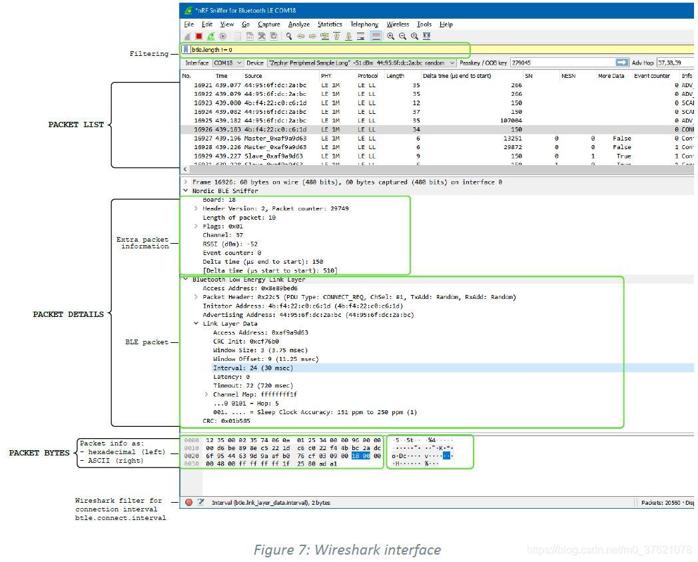Viewport: 698px width, 562px height.
Task: Select the 'Interval: 24 (30 msec)' row
Action: coord(453,368)
